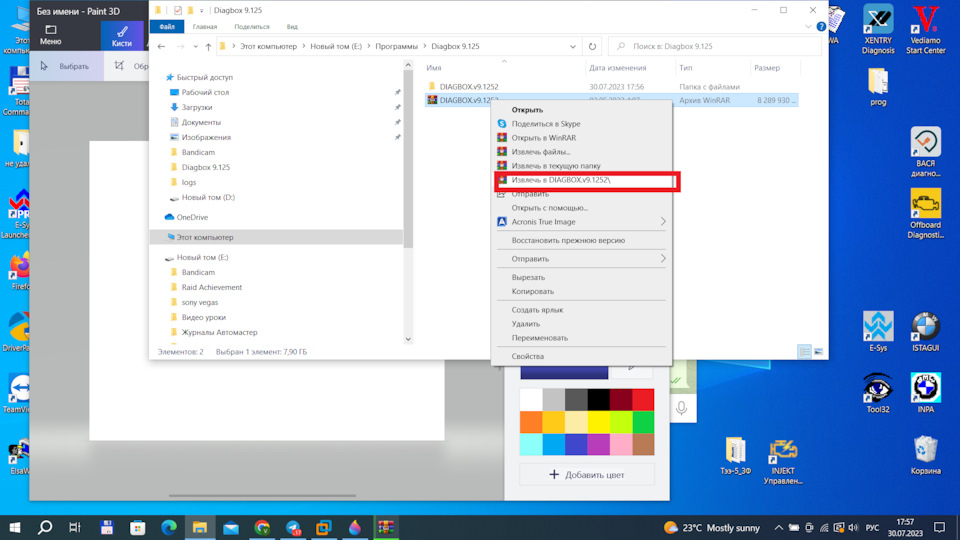Open Offboard Diagnostic desktop shortcut

[x=925, y=213]
